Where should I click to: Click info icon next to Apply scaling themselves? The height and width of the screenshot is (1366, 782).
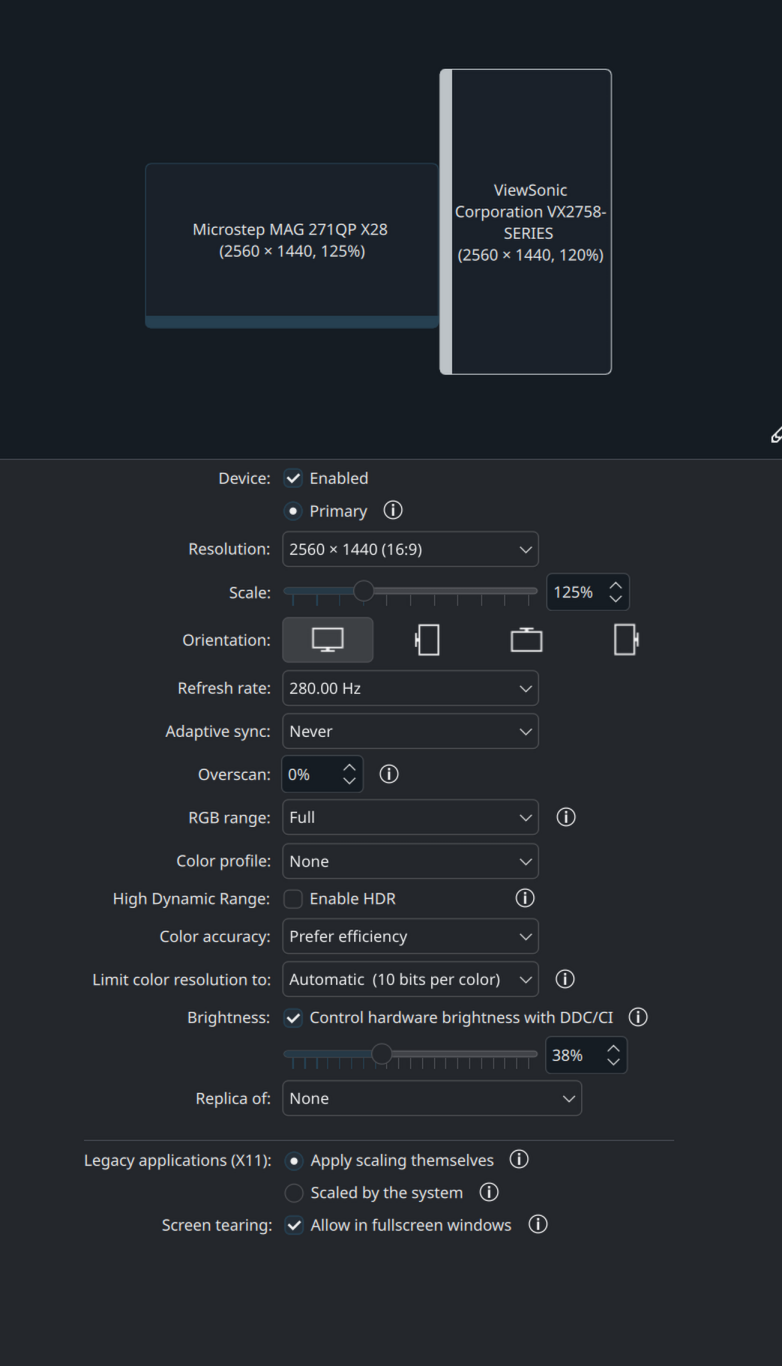pos(519,1160)
